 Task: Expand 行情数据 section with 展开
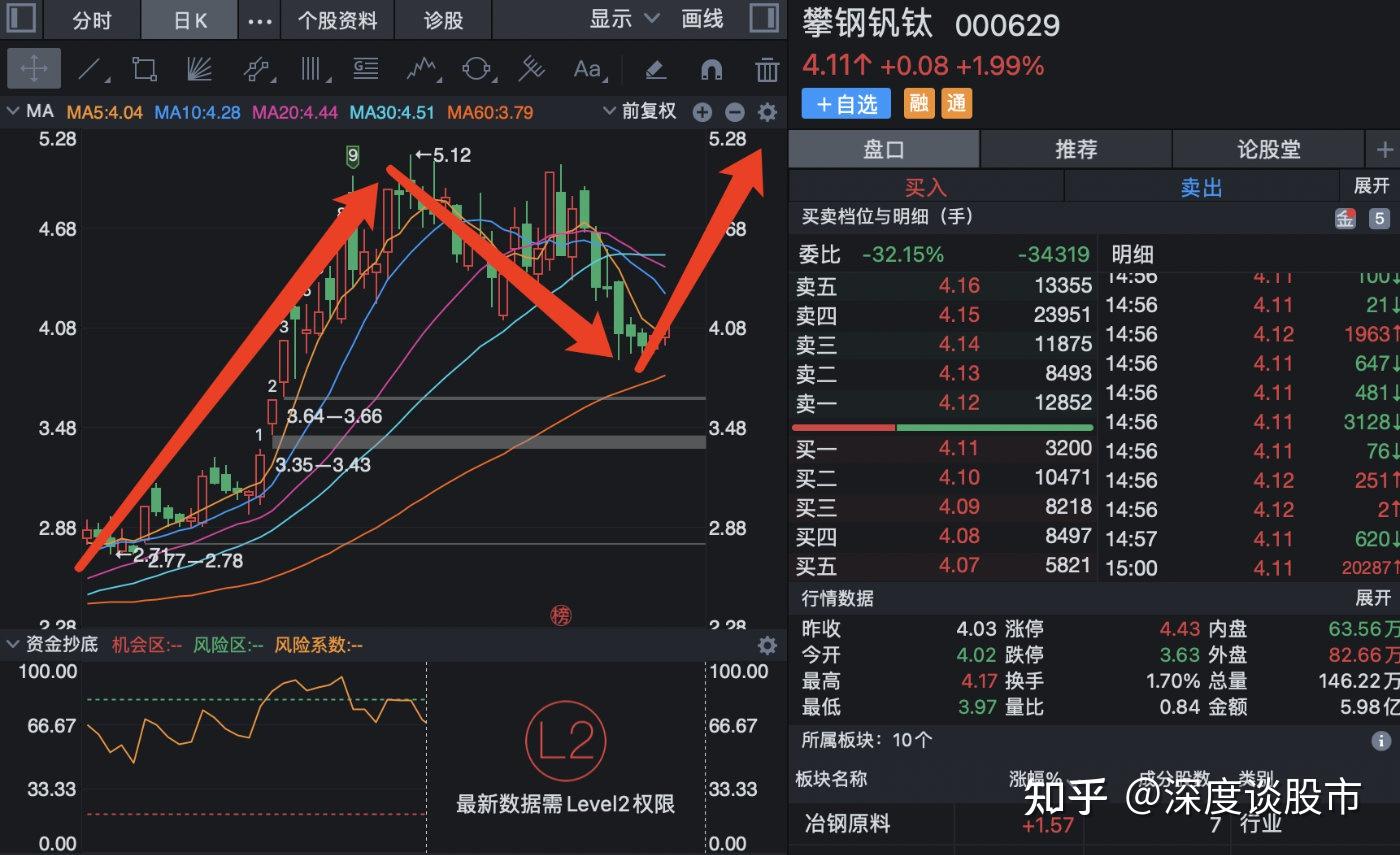tap(1372, 598)
